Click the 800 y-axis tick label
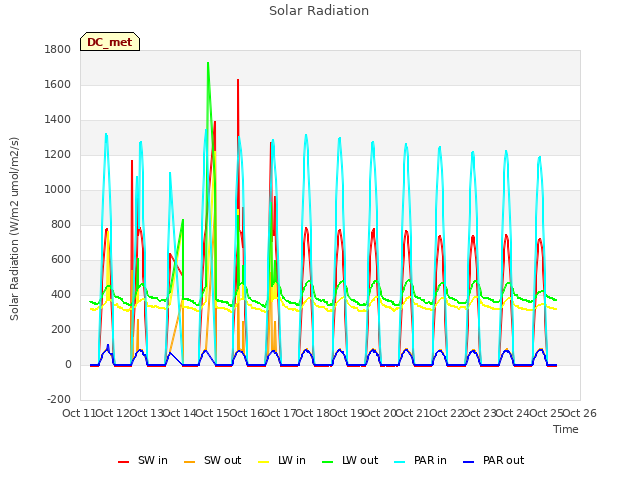This screenshot has width=640, height=480. (61, 224)
